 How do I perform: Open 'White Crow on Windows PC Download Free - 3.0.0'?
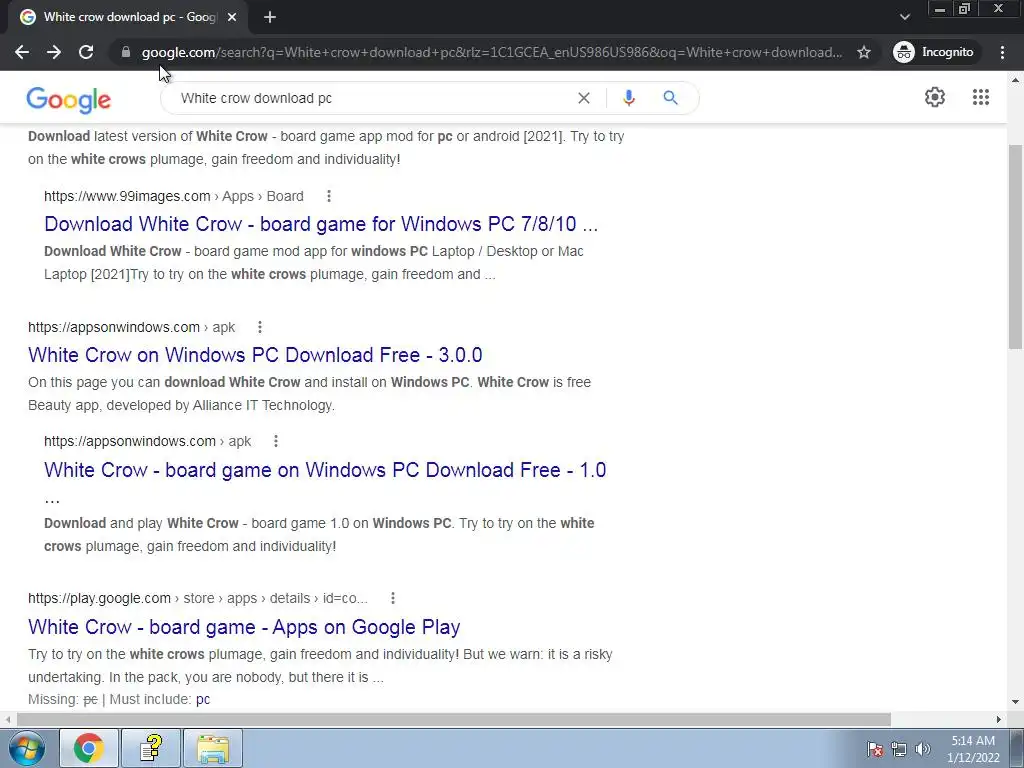(x=255, y=355)
